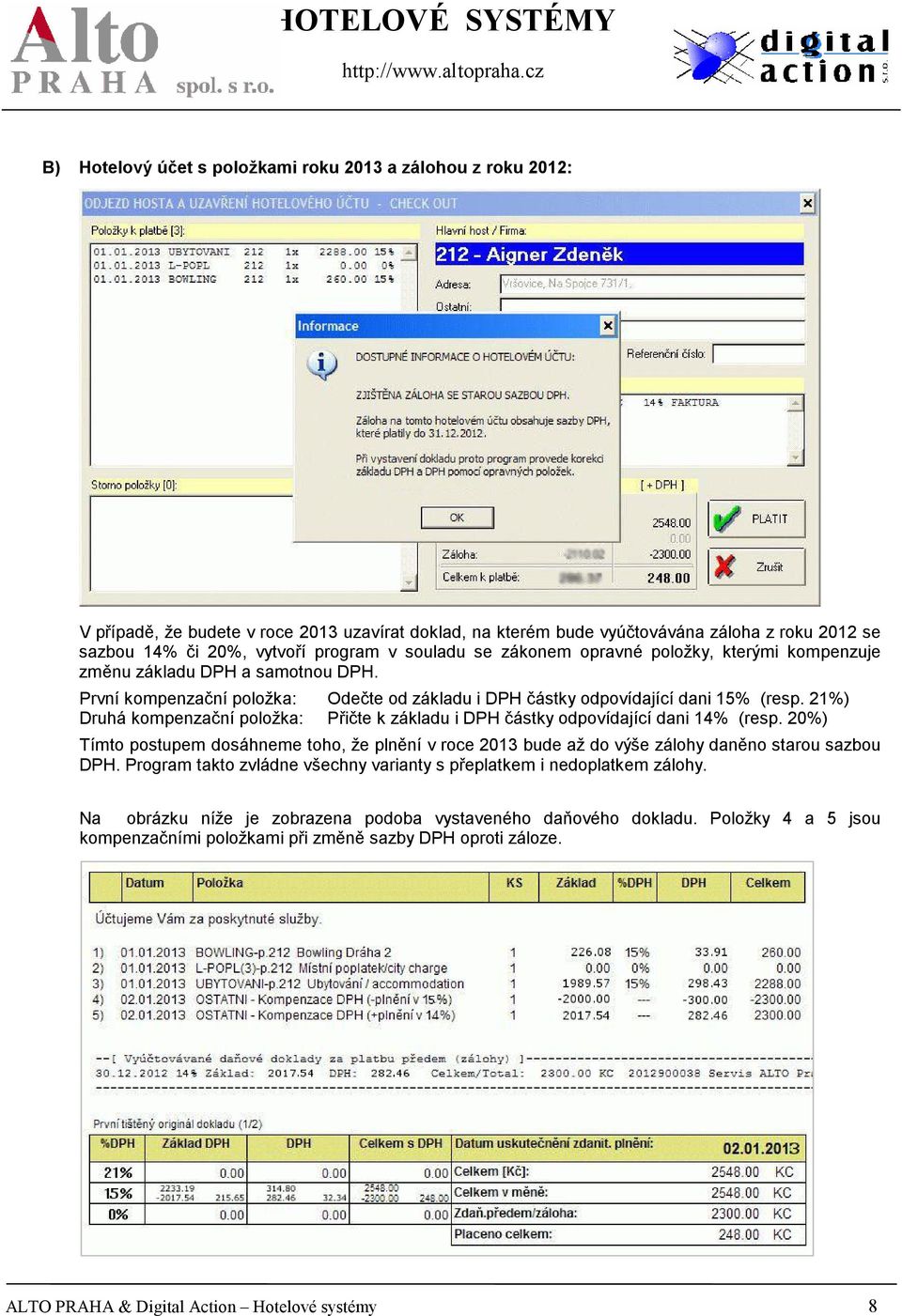
Task: Click the Adresa input field
Action: click(x=652, y=284)
